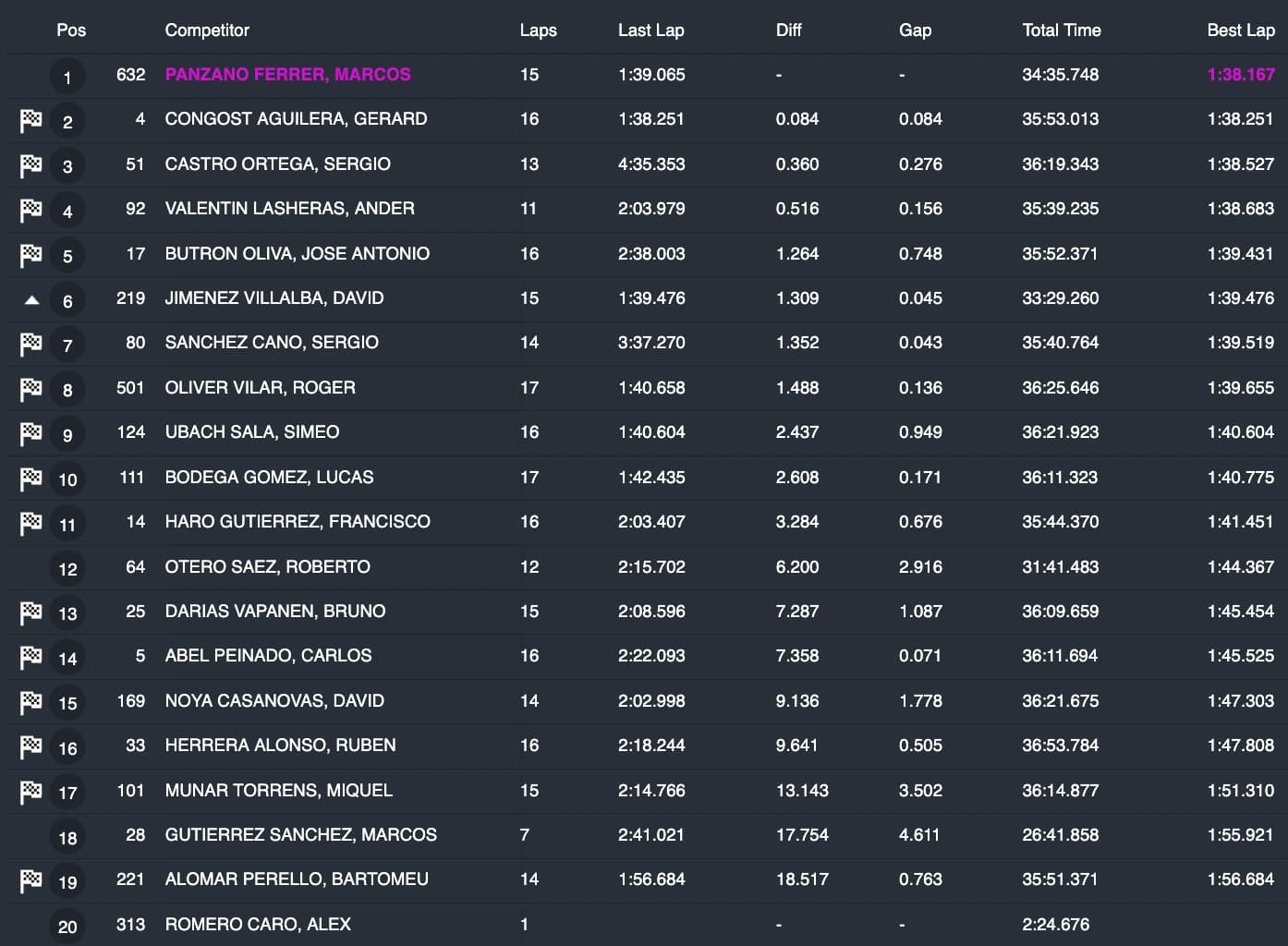Viewport: 1288px width, 946px height.
Task: Open leader Panzano Ferrer, Marcos name
Action: coord(287,75)
